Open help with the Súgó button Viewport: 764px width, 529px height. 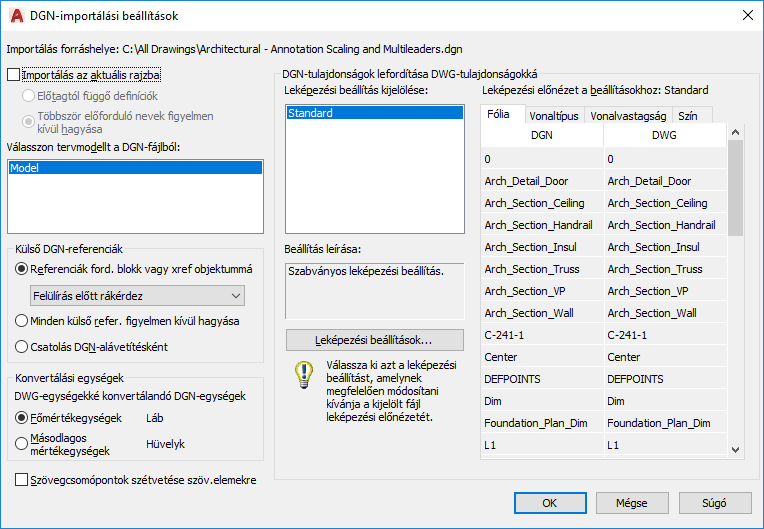coord(715,503)
